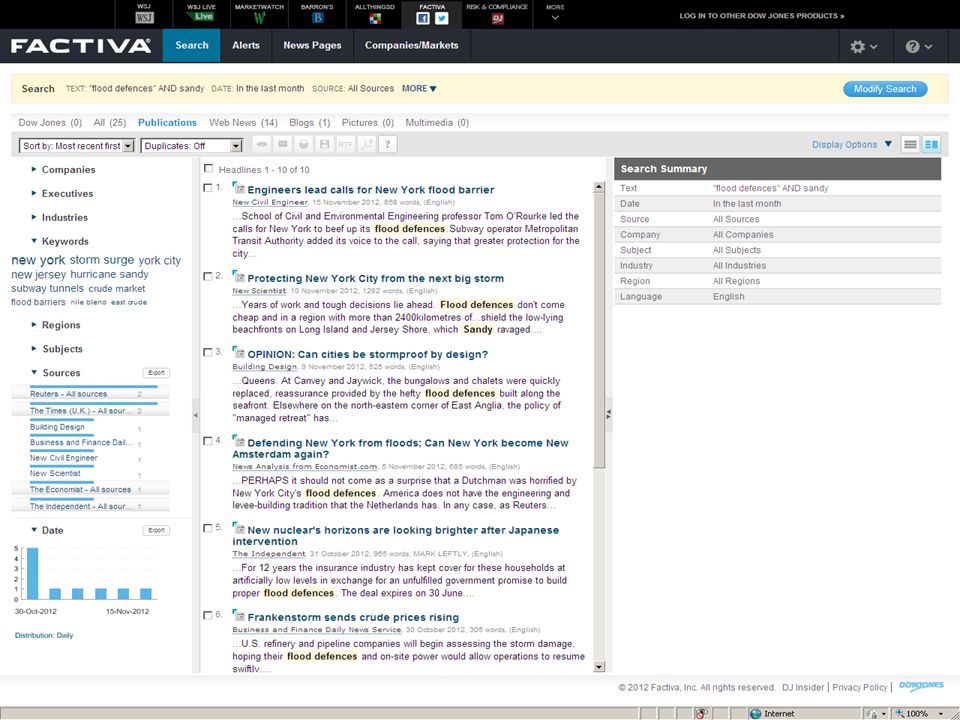This screenshot has width=960, height=720.
Task: Log in to other Dow Jones products
Action: pos(762,16)
